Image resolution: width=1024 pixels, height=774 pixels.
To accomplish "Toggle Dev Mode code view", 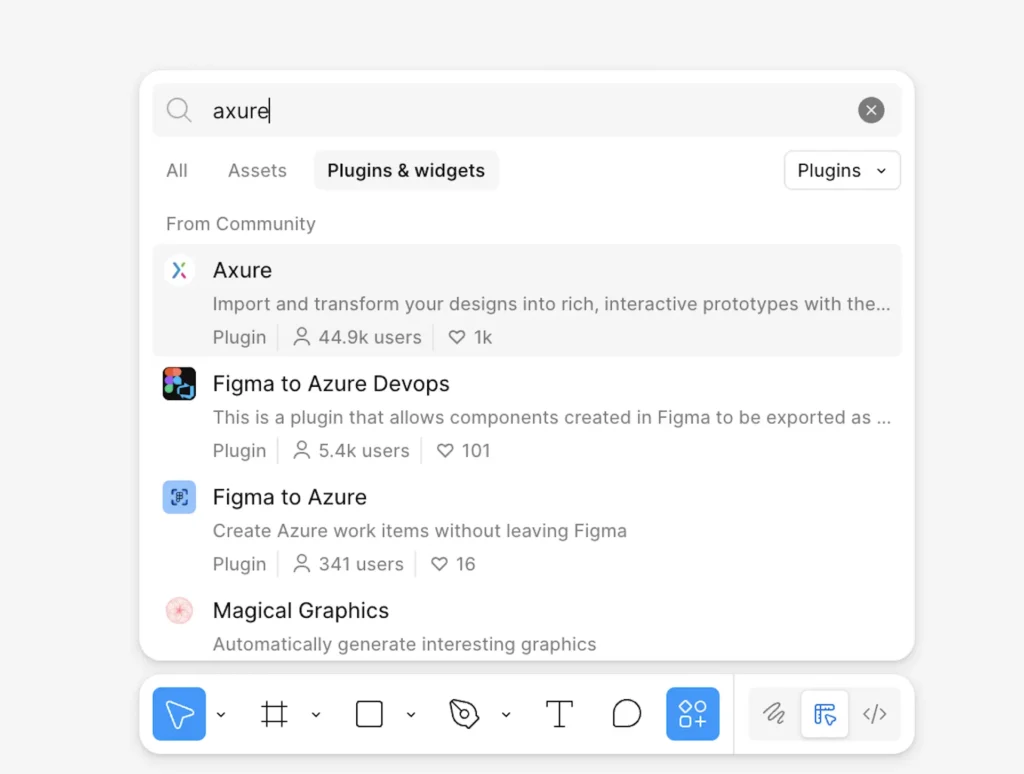I will 875,714.
